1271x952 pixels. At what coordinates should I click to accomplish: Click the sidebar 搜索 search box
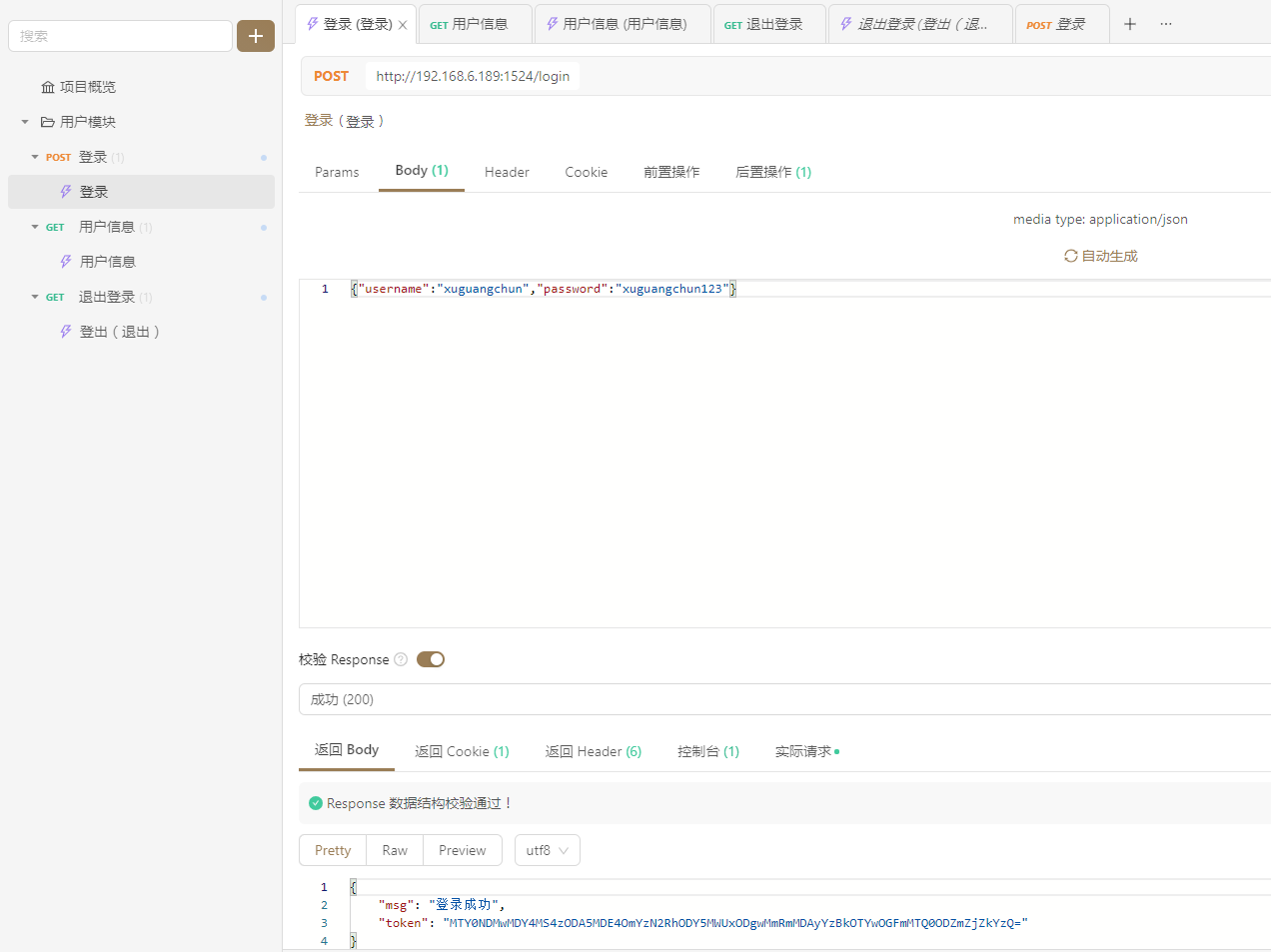click(x=120, y=36)
